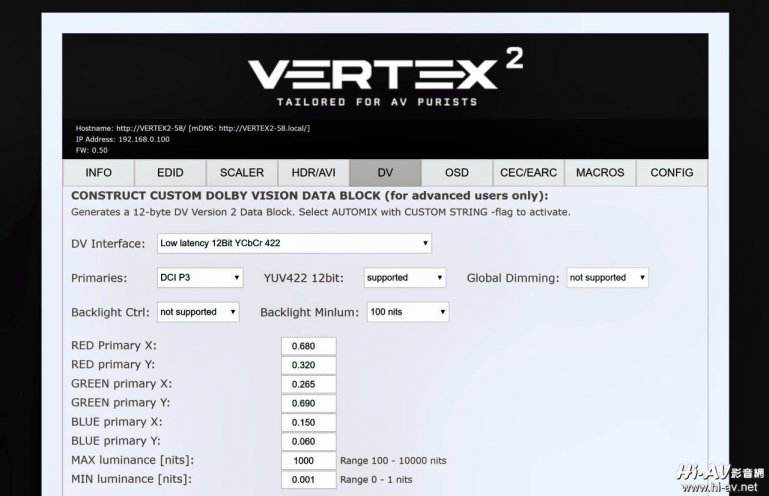
Task: Expand the Global Dimming dropdown
Action: (608, 278)
